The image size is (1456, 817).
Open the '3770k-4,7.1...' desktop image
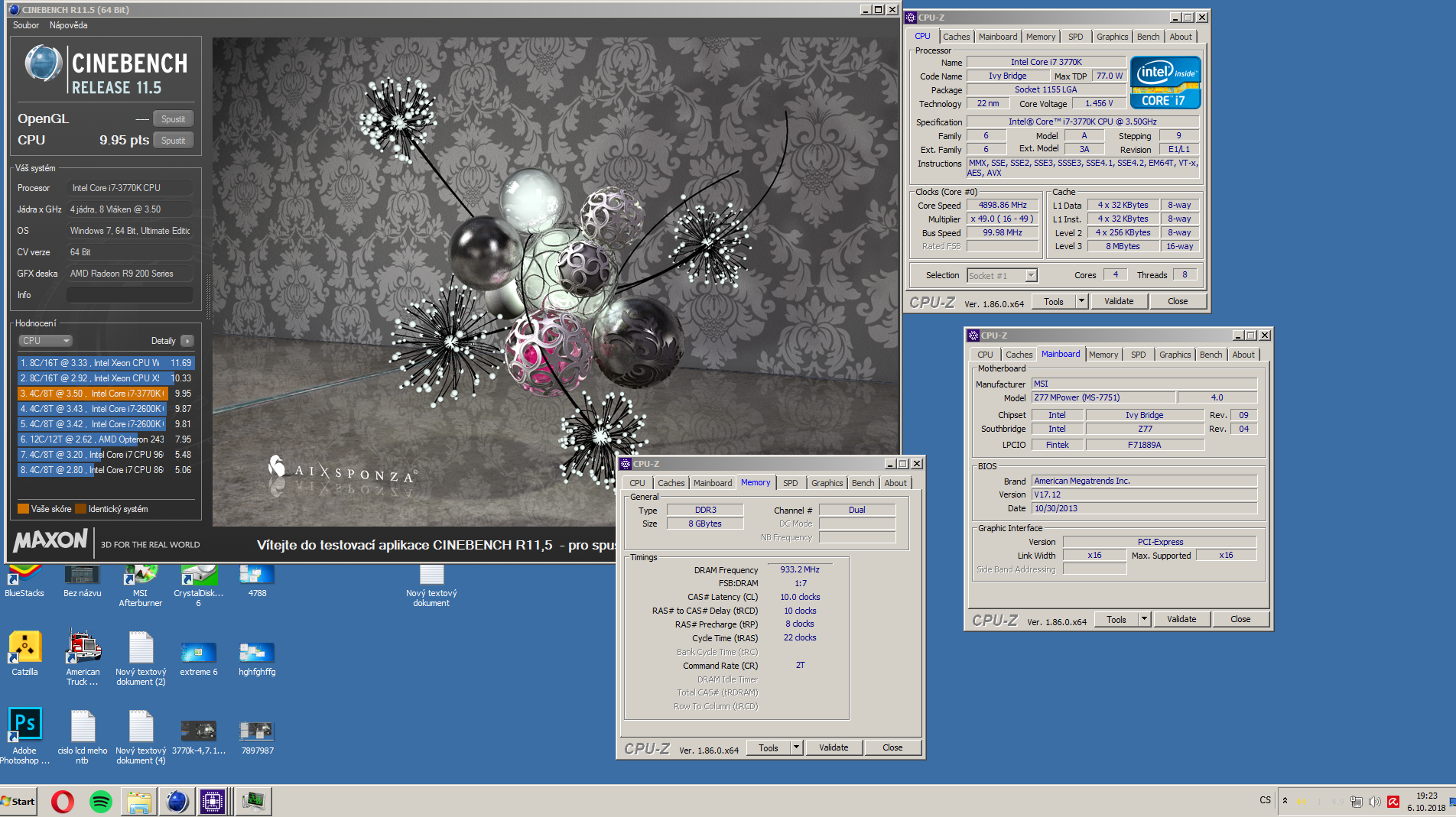click(199, 737)
